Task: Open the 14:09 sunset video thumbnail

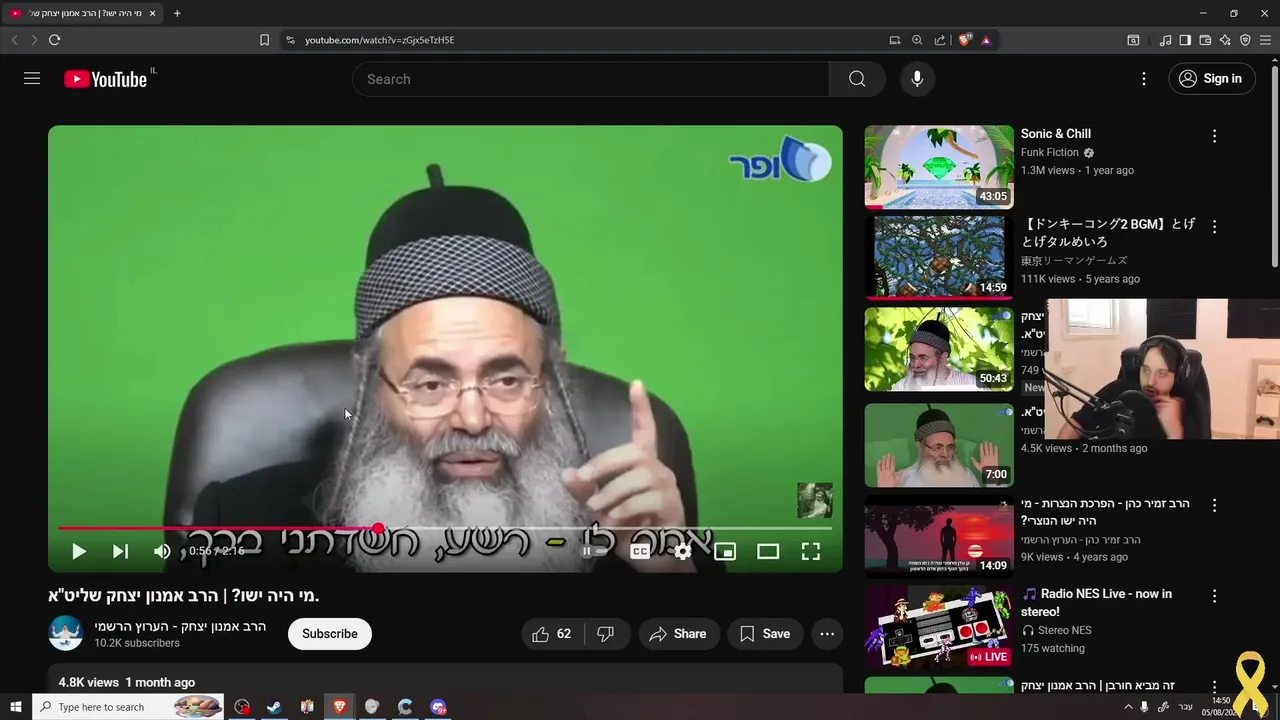Action: point(939,537)
